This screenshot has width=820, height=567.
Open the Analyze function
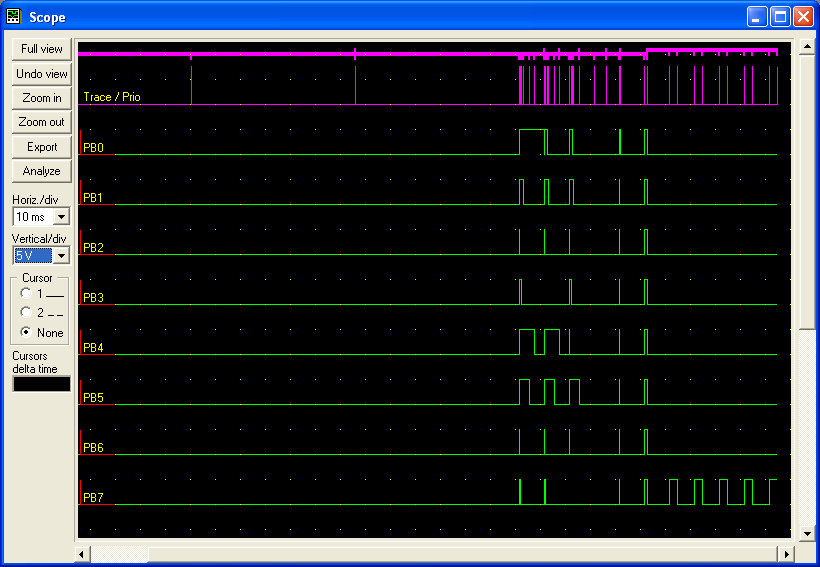(x=41, y=171)
